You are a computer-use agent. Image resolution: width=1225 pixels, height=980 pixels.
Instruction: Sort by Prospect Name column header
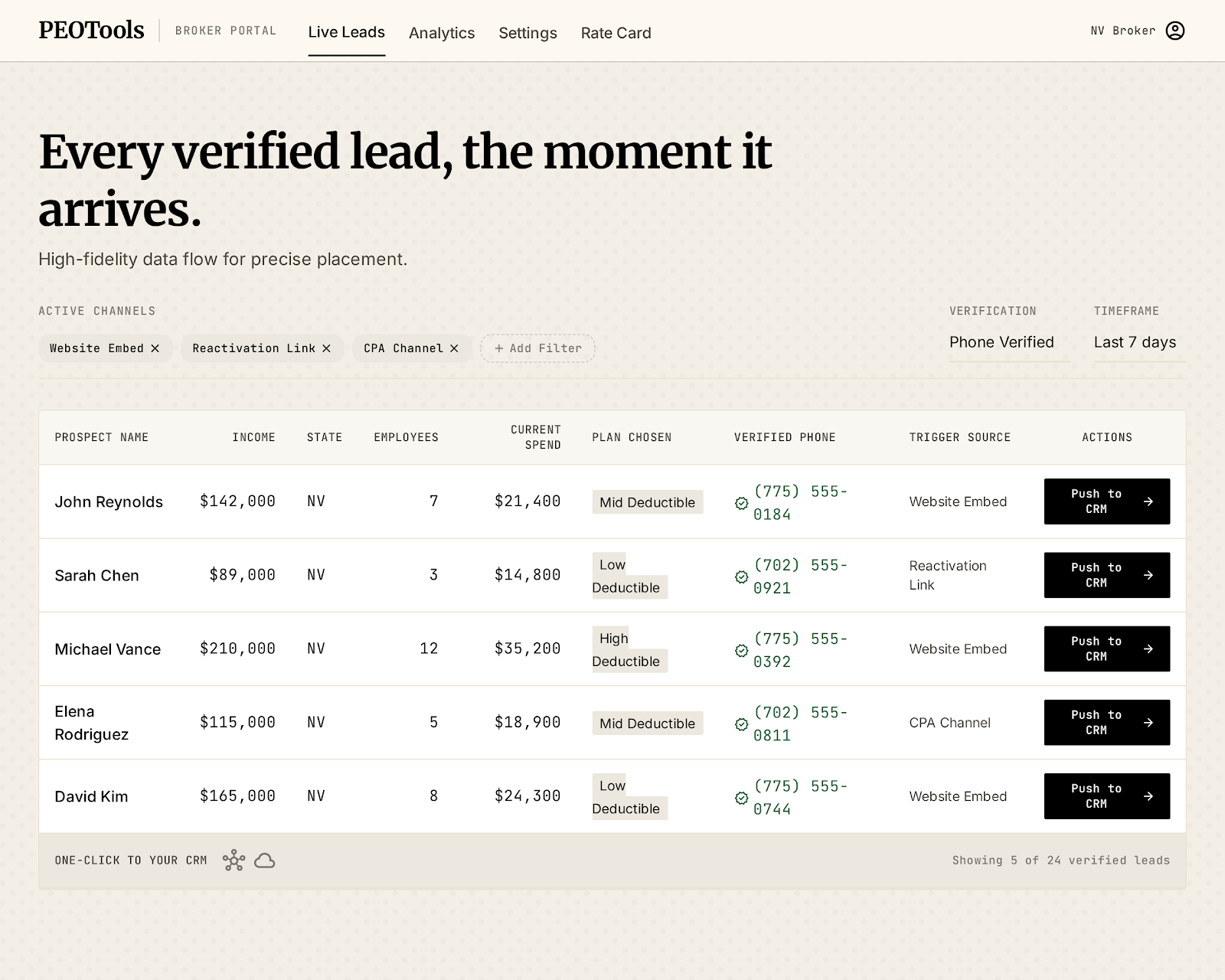coord(102,437)
